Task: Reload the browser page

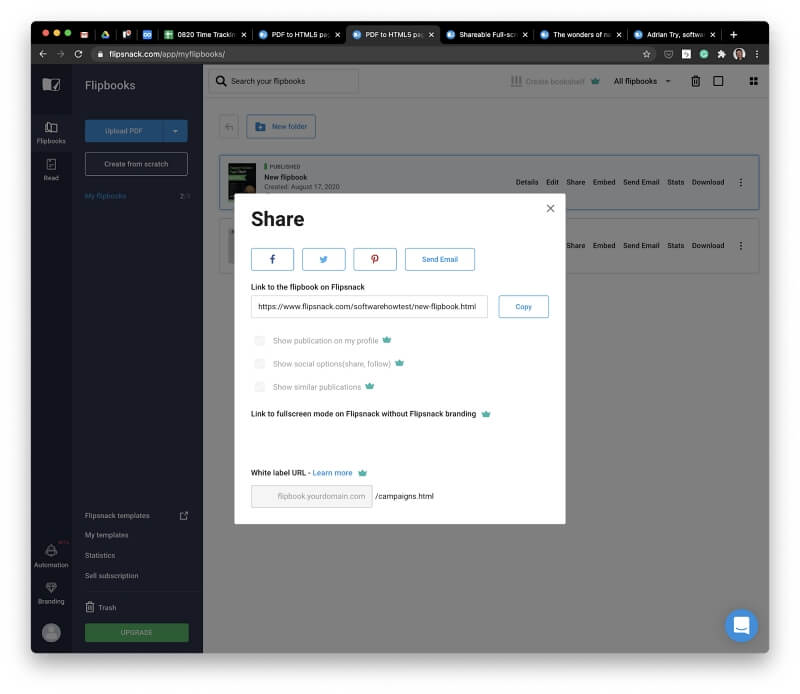Action: click(x=78, y=54)
